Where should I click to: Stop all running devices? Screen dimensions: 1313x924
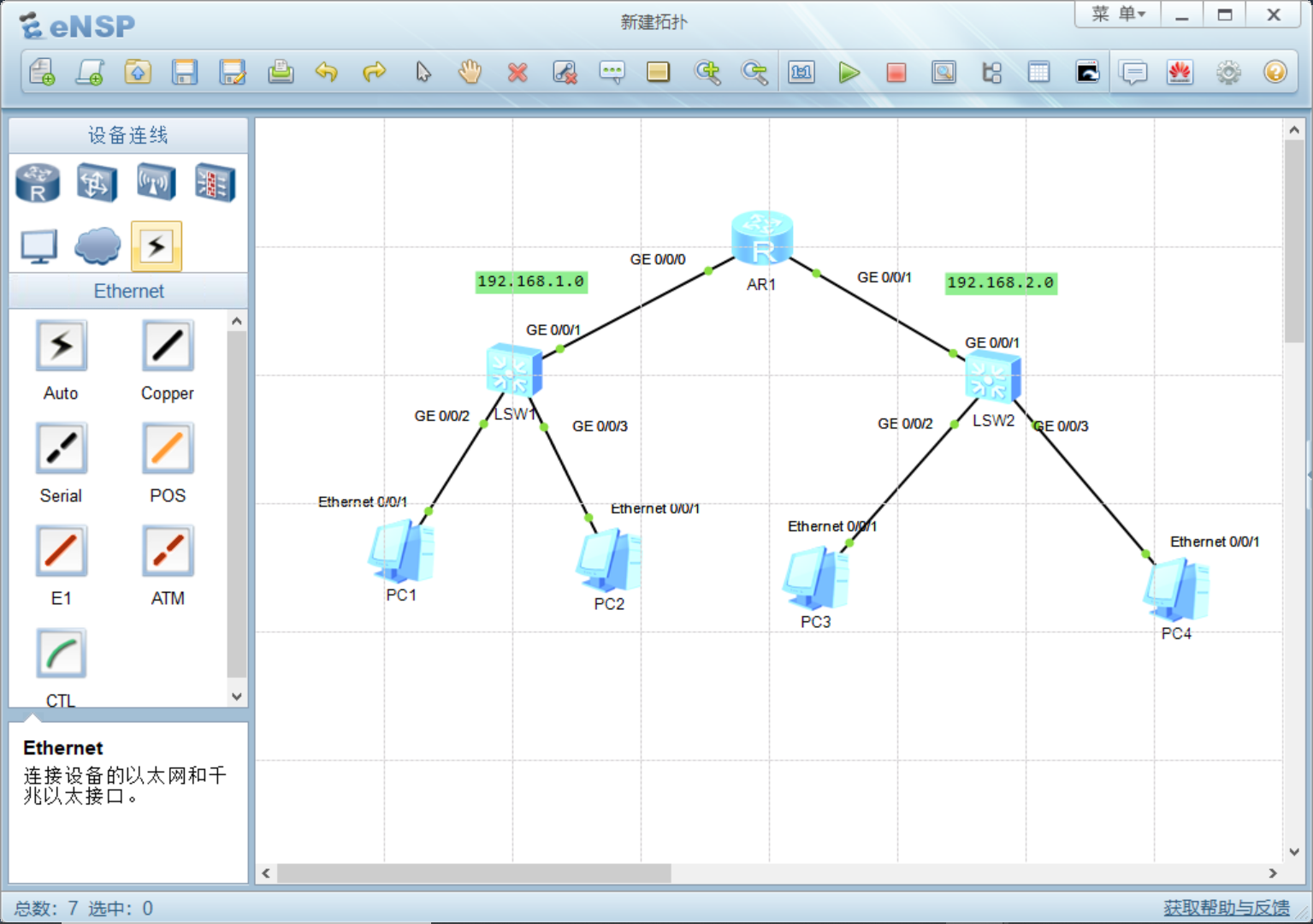click(x=896, y=73)
